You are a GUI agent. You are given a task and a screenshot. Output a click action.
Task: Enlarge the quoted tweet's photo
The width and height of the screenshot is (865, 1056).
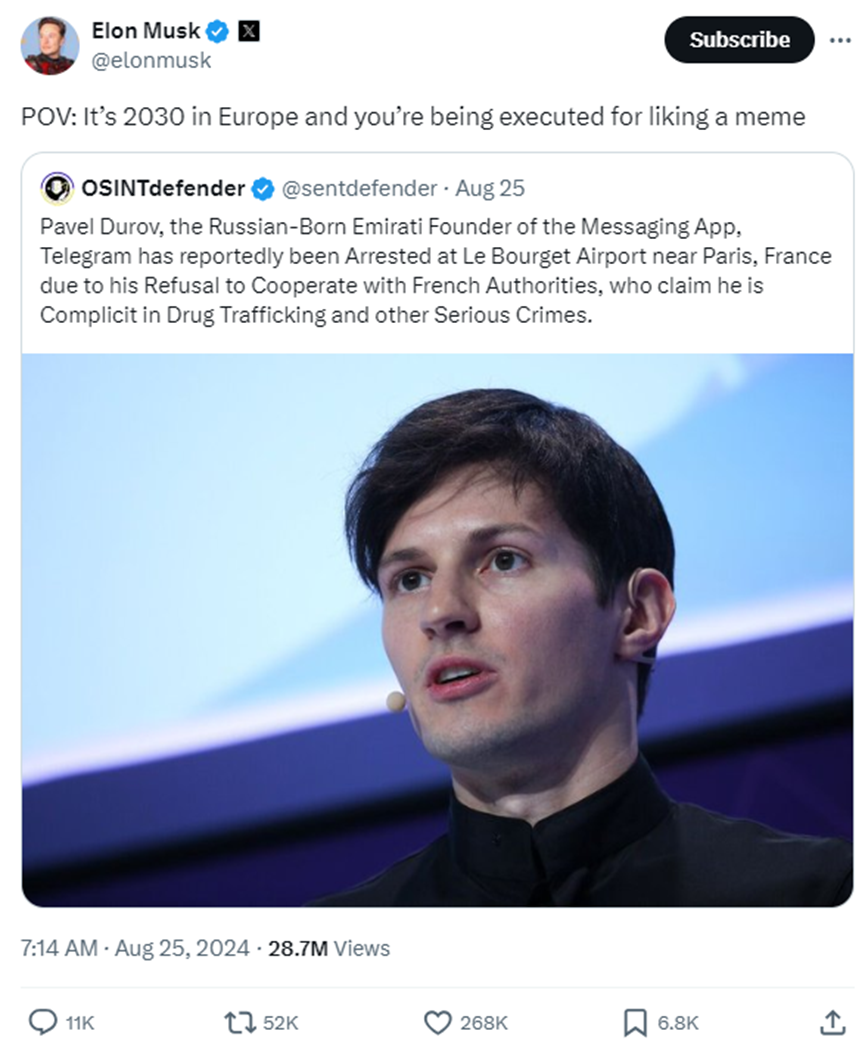(x=437, y=630)
